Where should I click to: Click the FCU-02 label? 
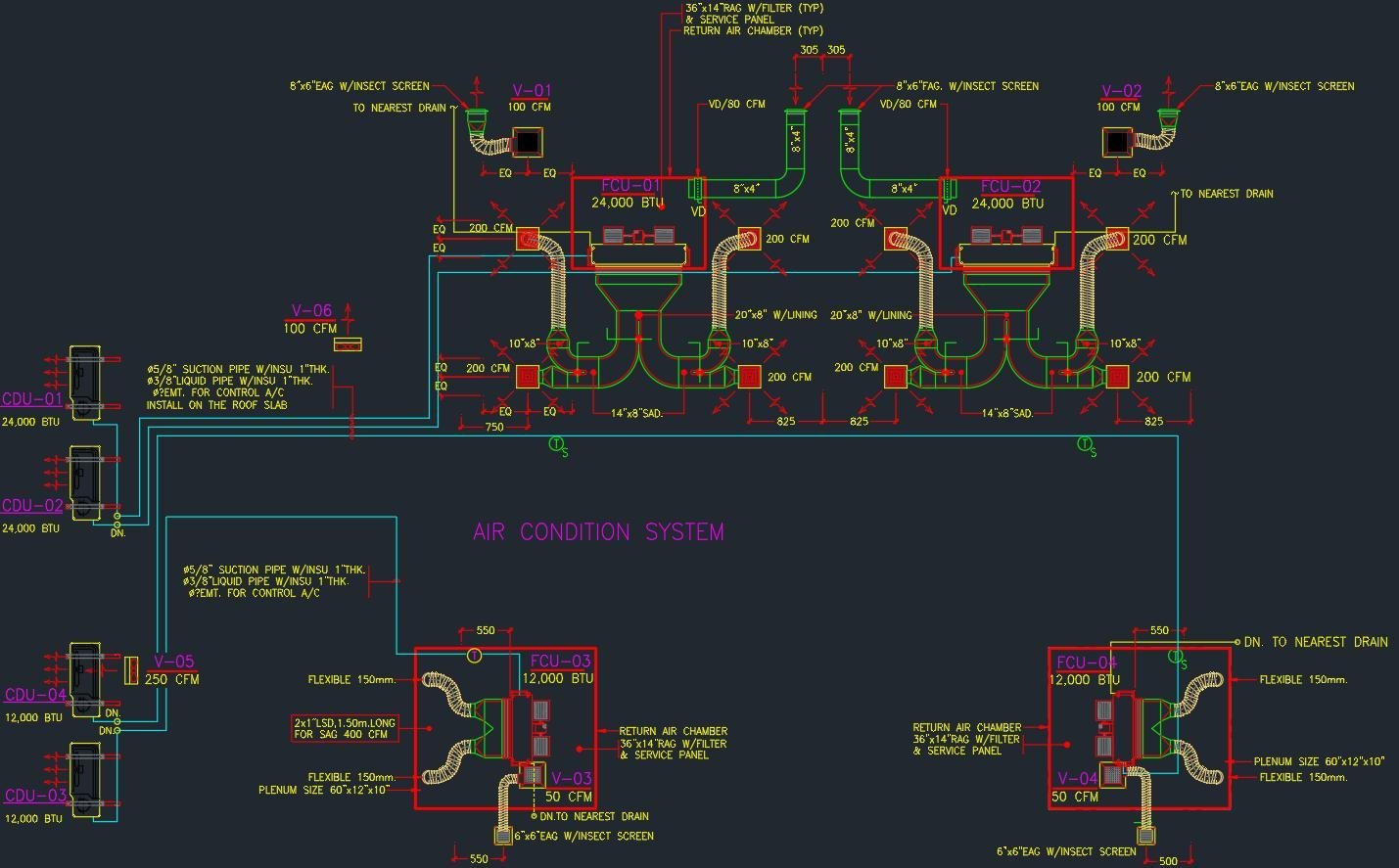(x=1010, y=186)
